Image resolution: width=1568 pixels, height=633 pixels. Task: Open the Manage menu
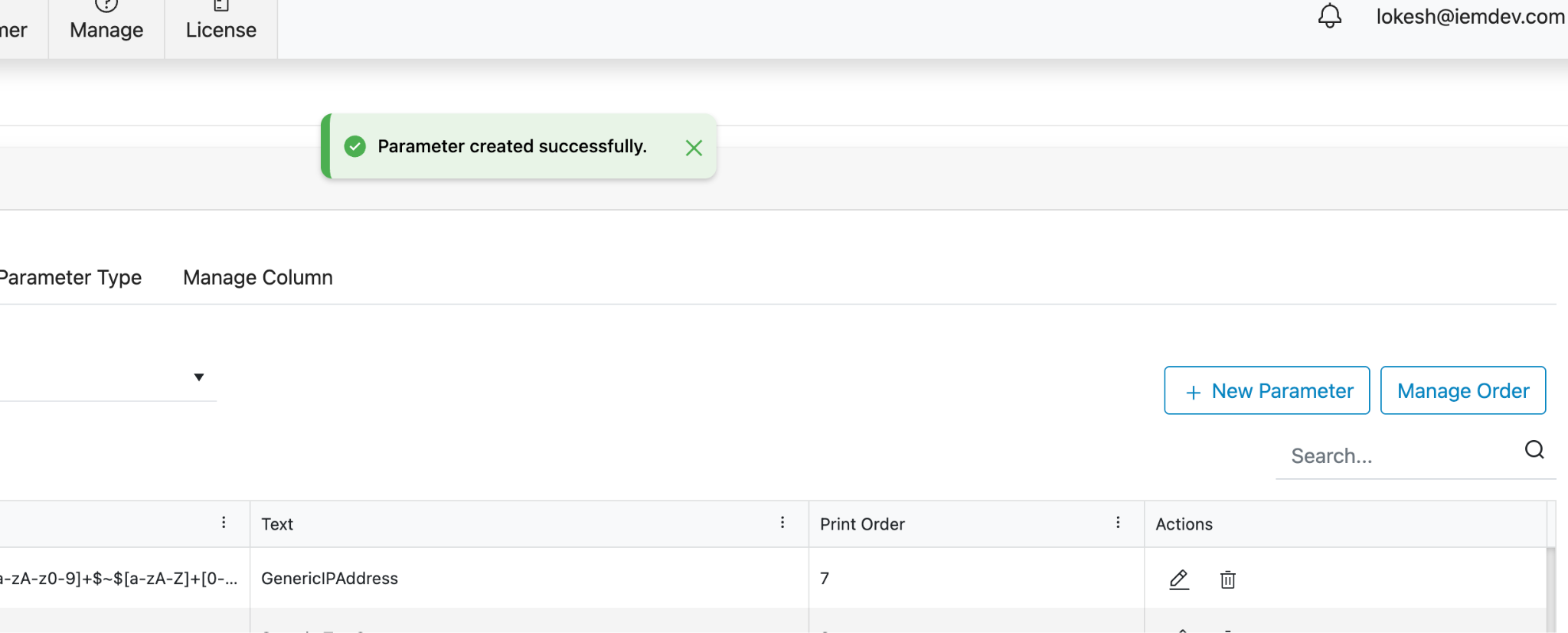click(106, 29)
